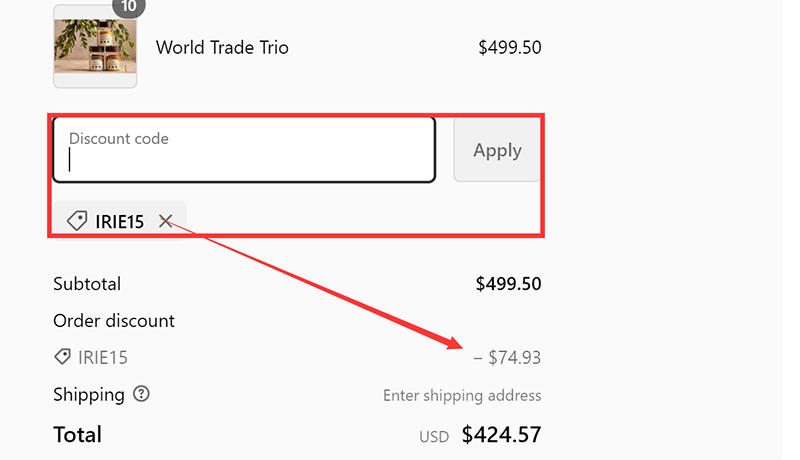Click the Enter shipping address text
Screen dimensions: 800x460
coord(462,395)
